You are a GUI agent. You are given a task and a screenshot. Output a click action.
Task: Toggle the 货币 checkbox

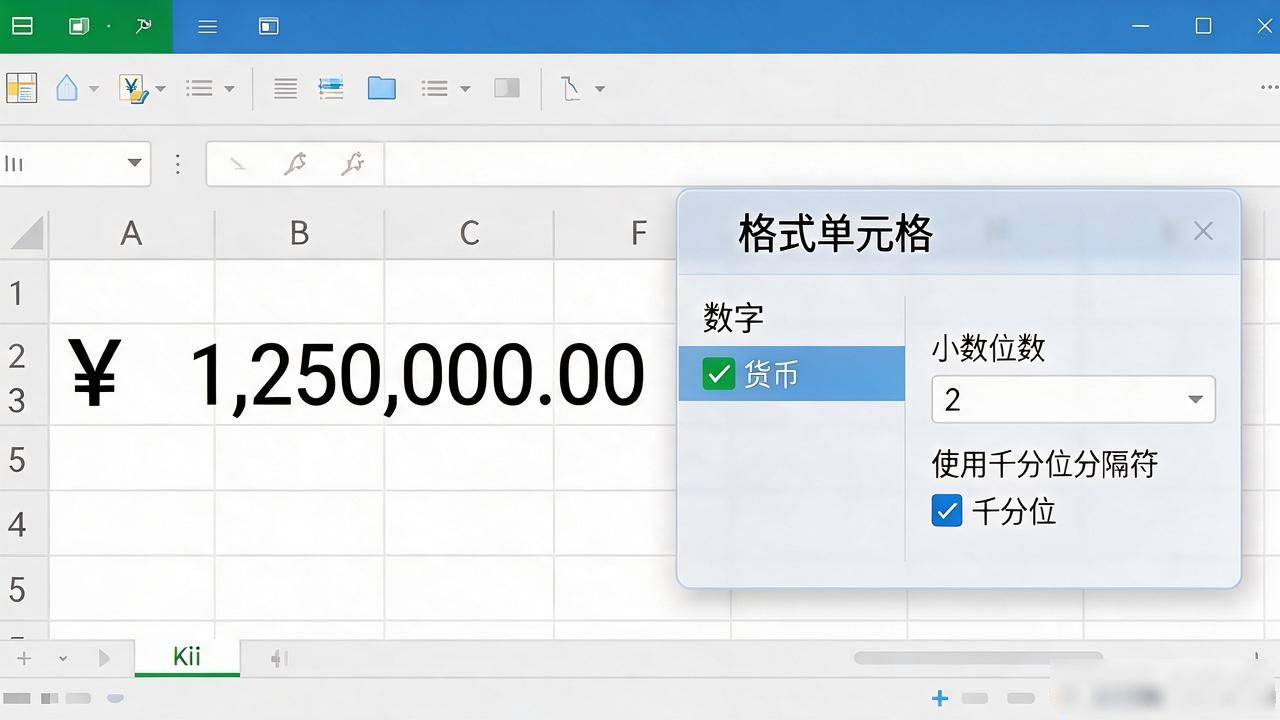(718, 374)
